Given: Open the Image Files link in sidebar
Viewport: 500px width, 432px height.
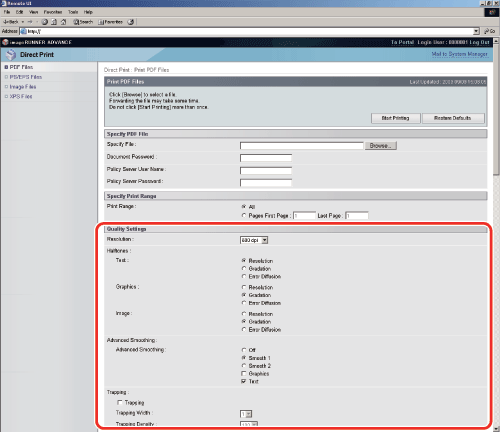Looking at the screenshot, I should pyautogui.click(x=23, y=87).
